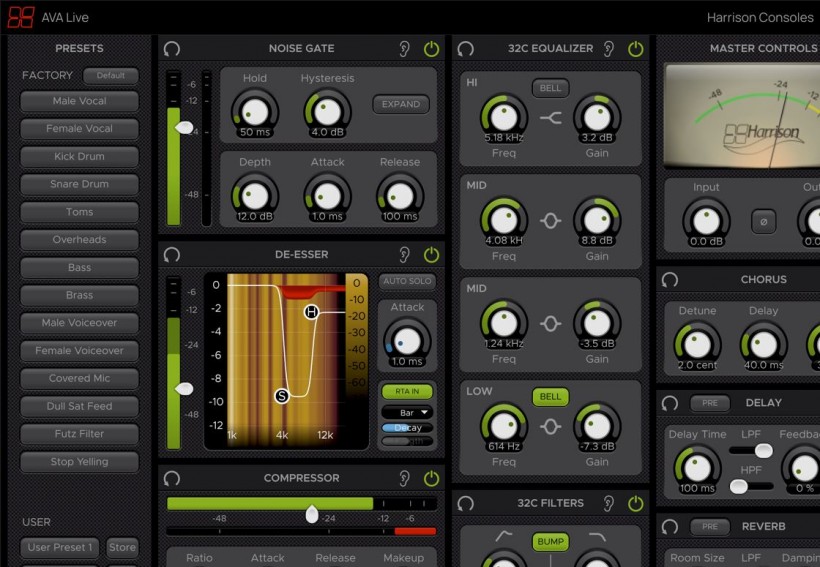Reset the Chorus module
820x567 pixels.
pyautogui.click(x=670, y=280)
